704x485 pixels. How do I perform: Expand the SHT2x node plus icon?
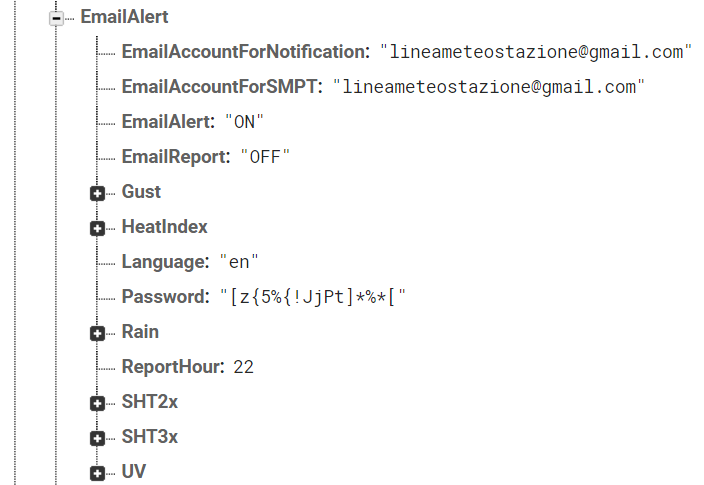click(97, 404)
